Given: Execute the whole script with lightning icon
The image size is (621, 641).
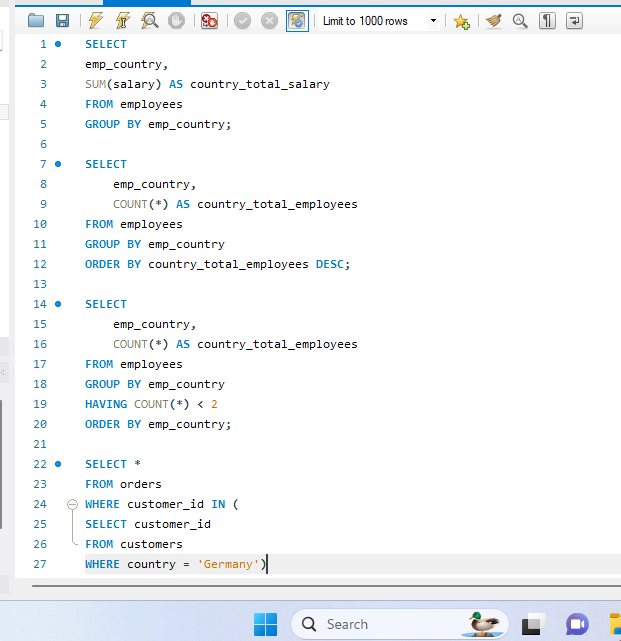Looking at the screenshot, I should [x=96, y=20].
